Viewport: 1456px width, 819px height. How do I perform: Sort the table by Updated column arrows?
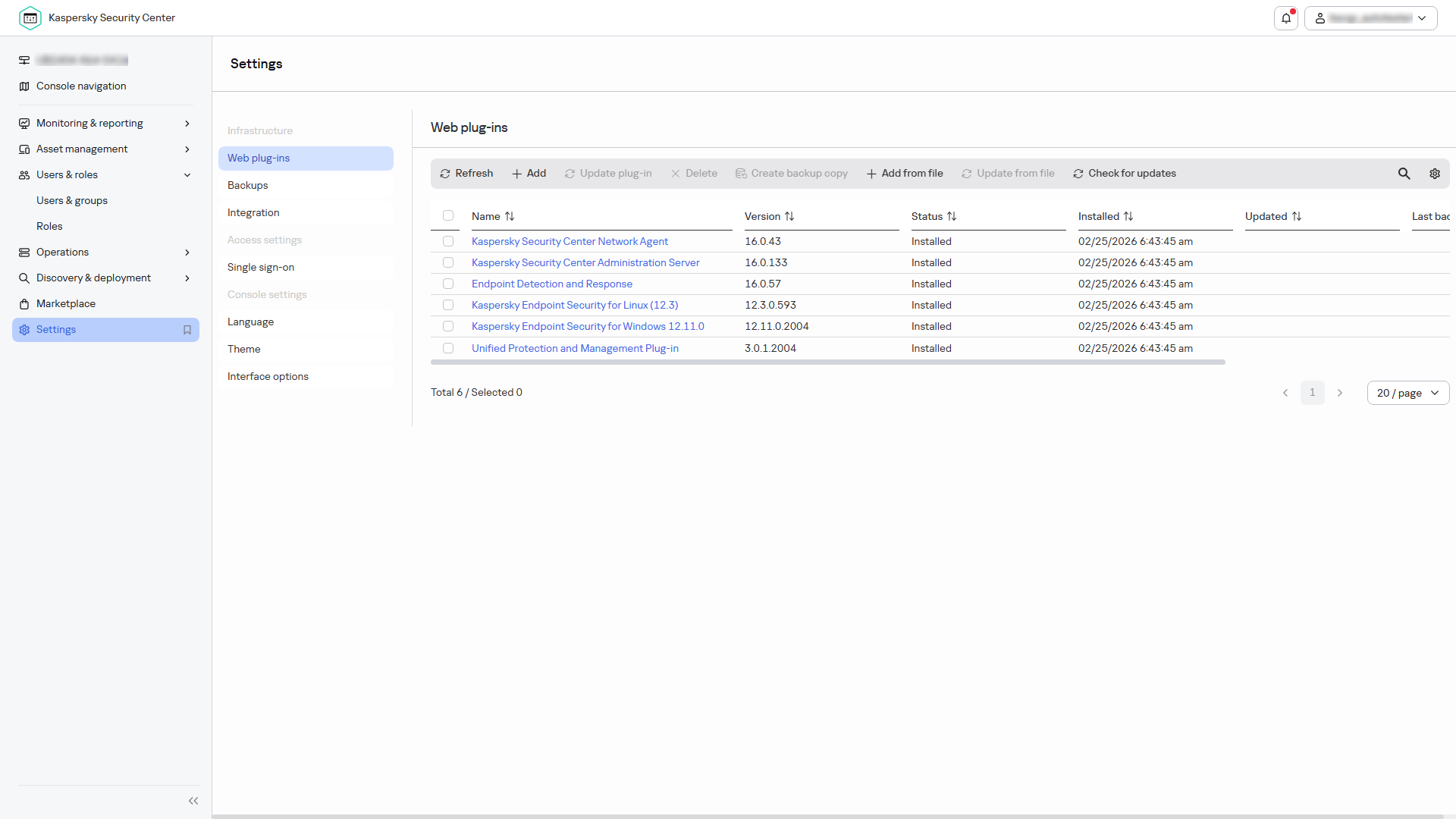(x=1297, y=216)
